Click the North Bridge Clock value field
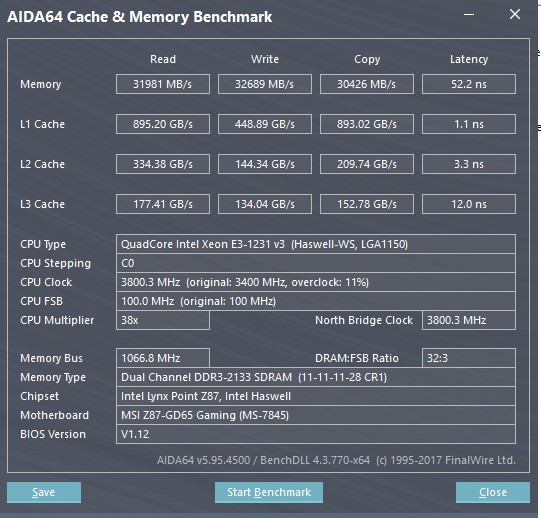 (469, 320)
